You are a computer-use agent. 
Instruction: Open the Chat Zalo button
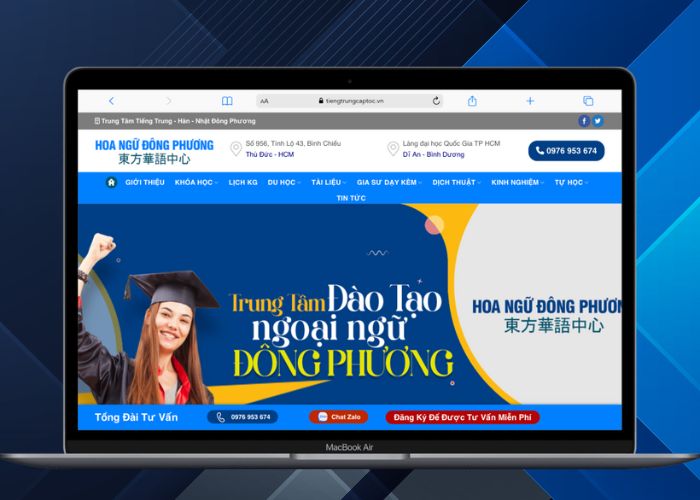click(338, 417)
